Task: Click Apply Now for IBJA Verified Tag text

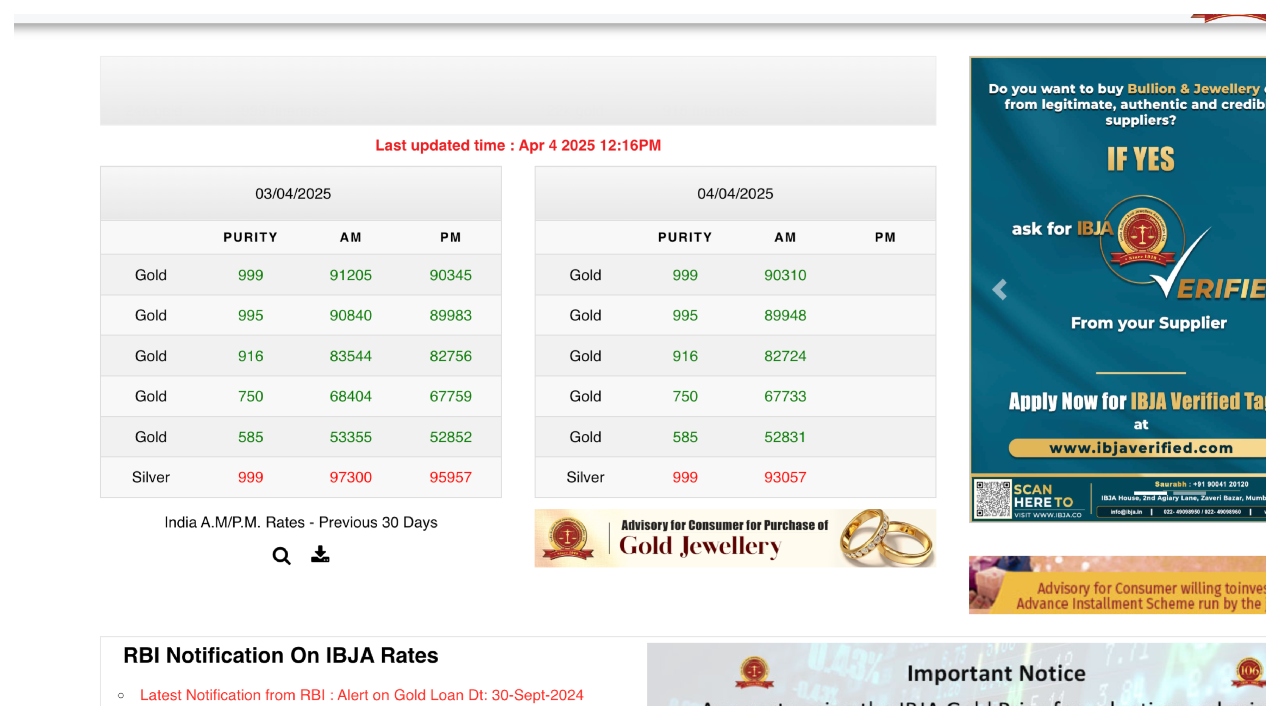Action: point(1138,402)
